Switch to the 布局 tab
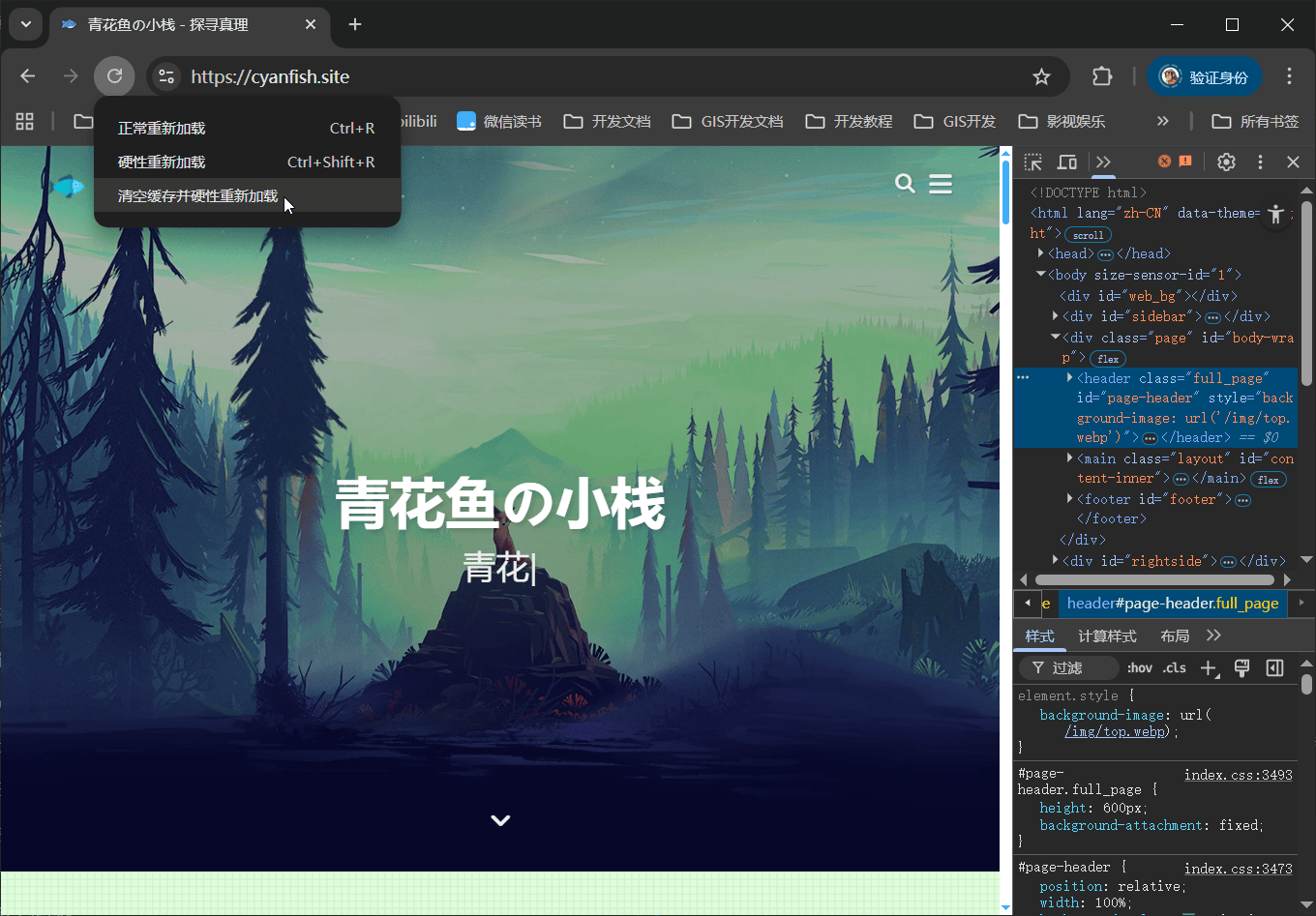Viewport: 1316px width, 916px height. click(x=1175, y=635)
